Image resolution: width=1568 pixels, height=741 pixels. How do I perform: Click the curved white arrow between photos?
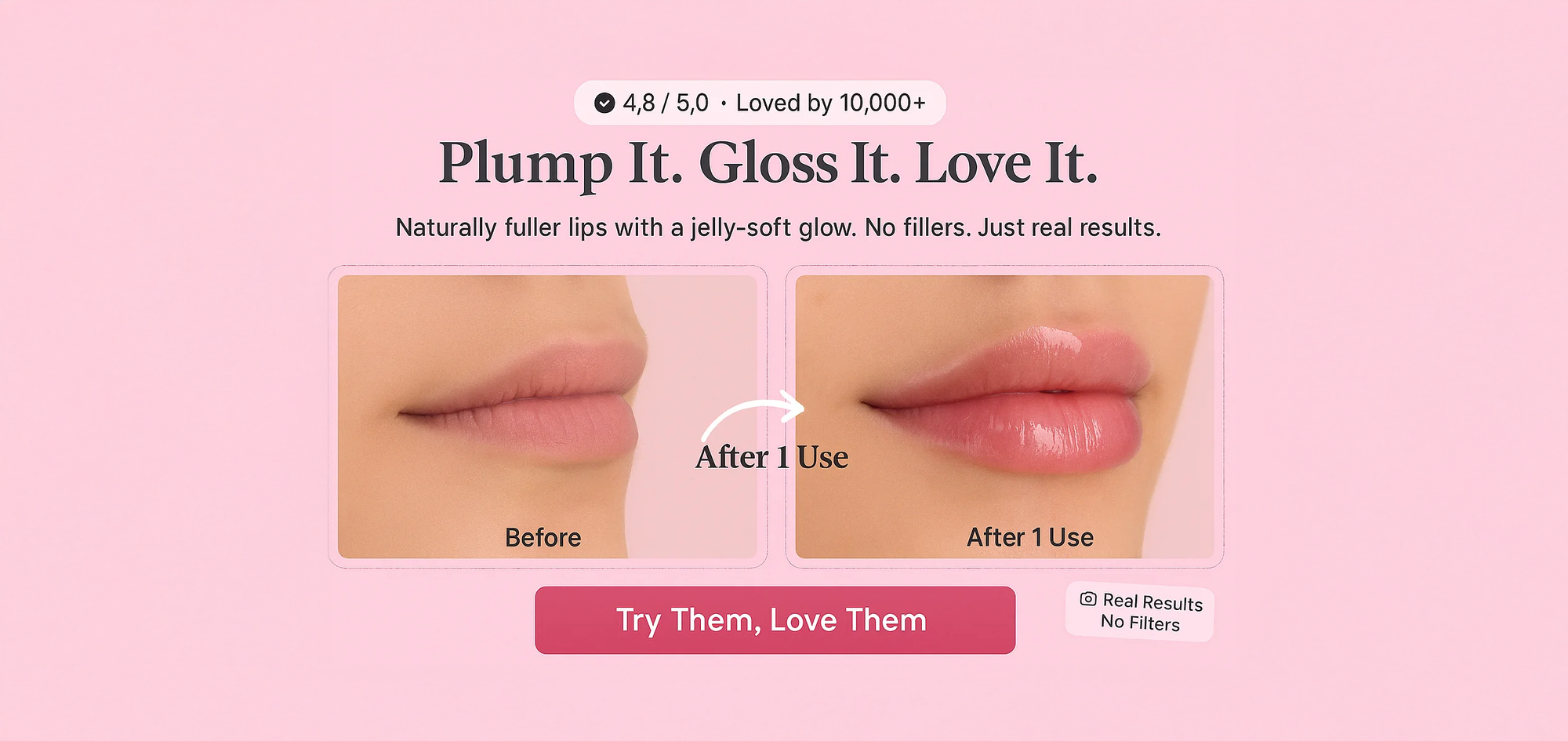[x=753, y=418]
